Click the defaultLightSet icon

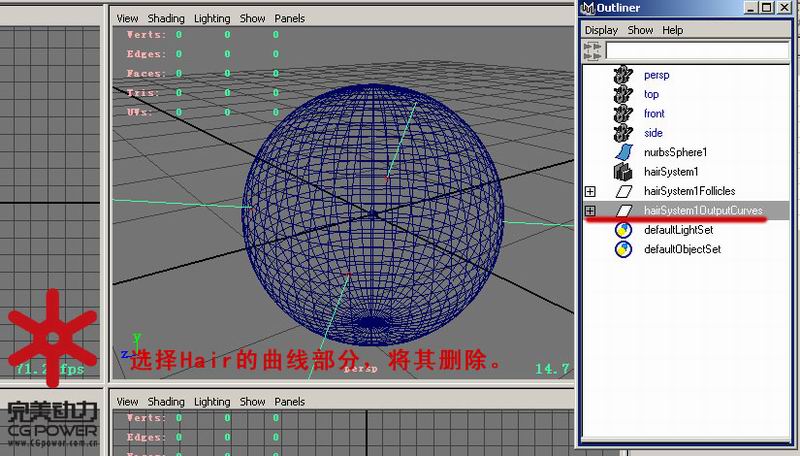tap(623, 230)
